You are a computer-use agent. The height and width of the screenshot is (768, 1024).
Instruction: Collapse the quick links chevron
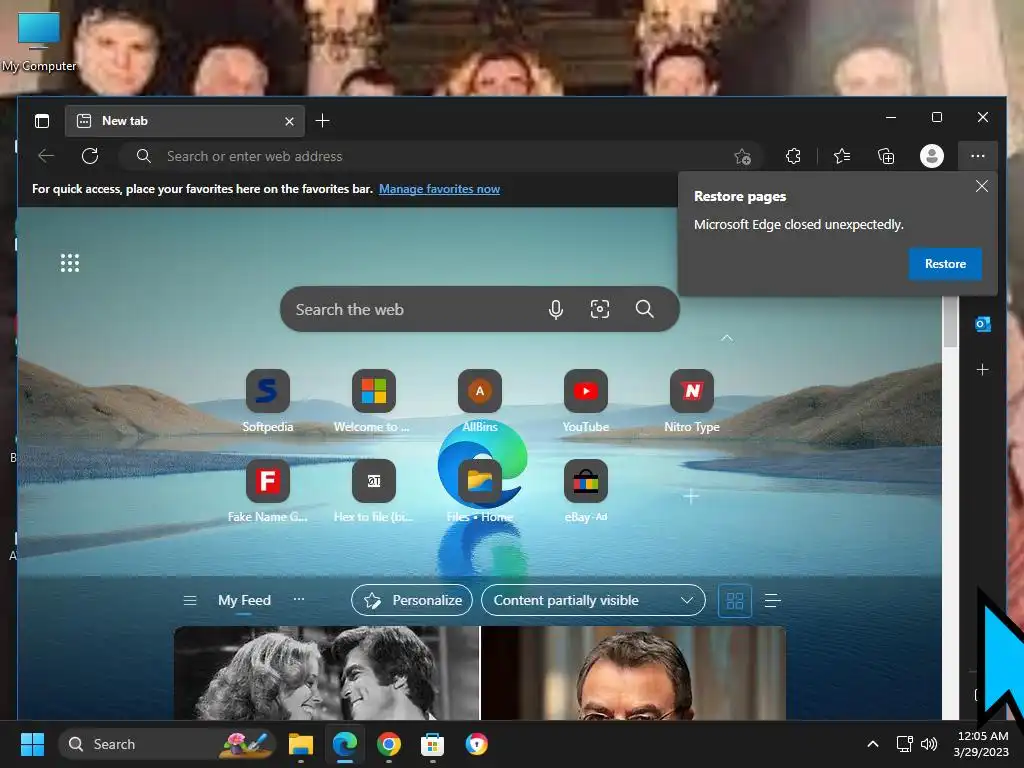(727, 338)
